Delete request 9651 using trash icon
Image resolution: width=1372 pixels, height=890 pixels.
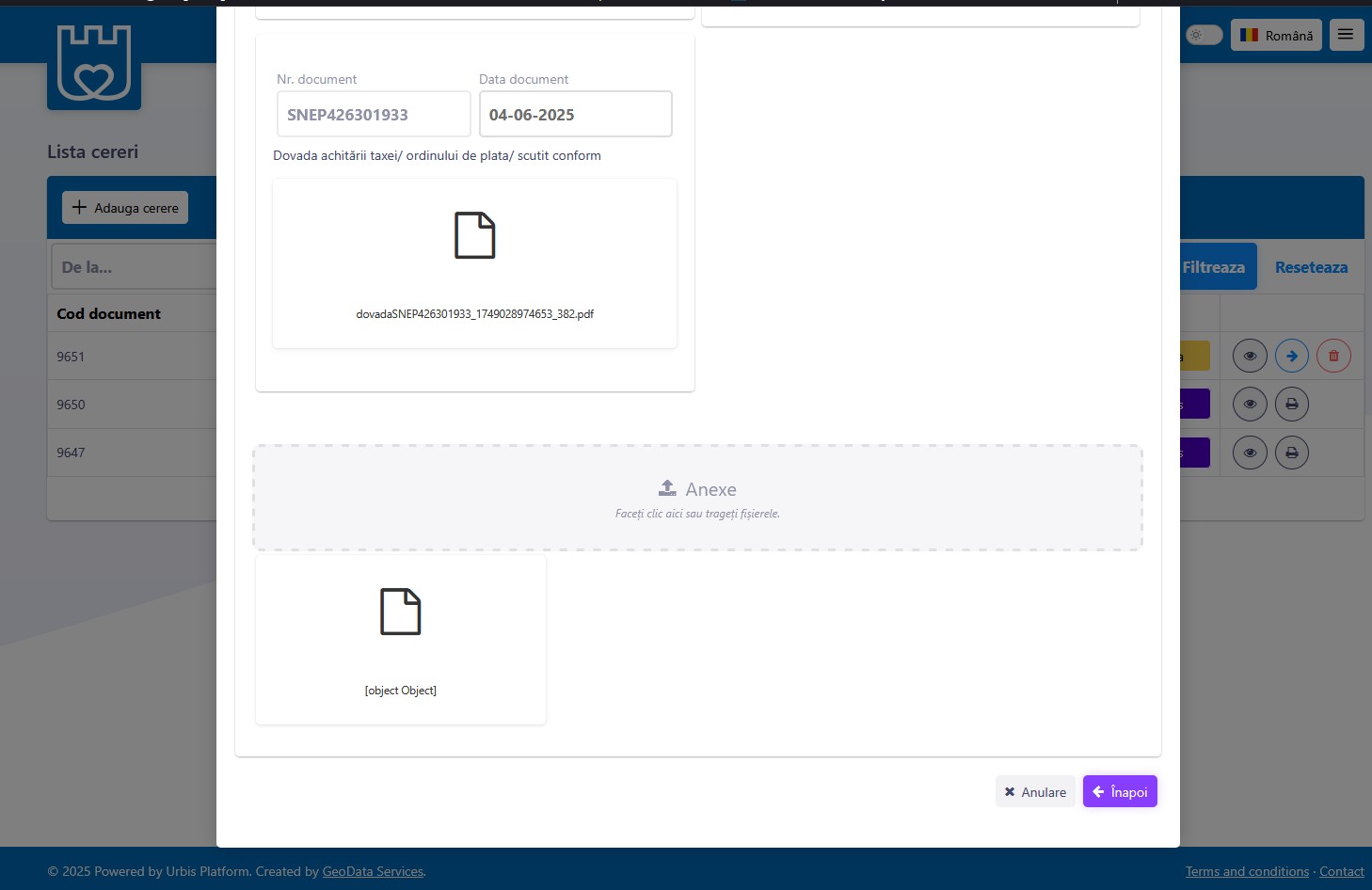coord(1332,357)
